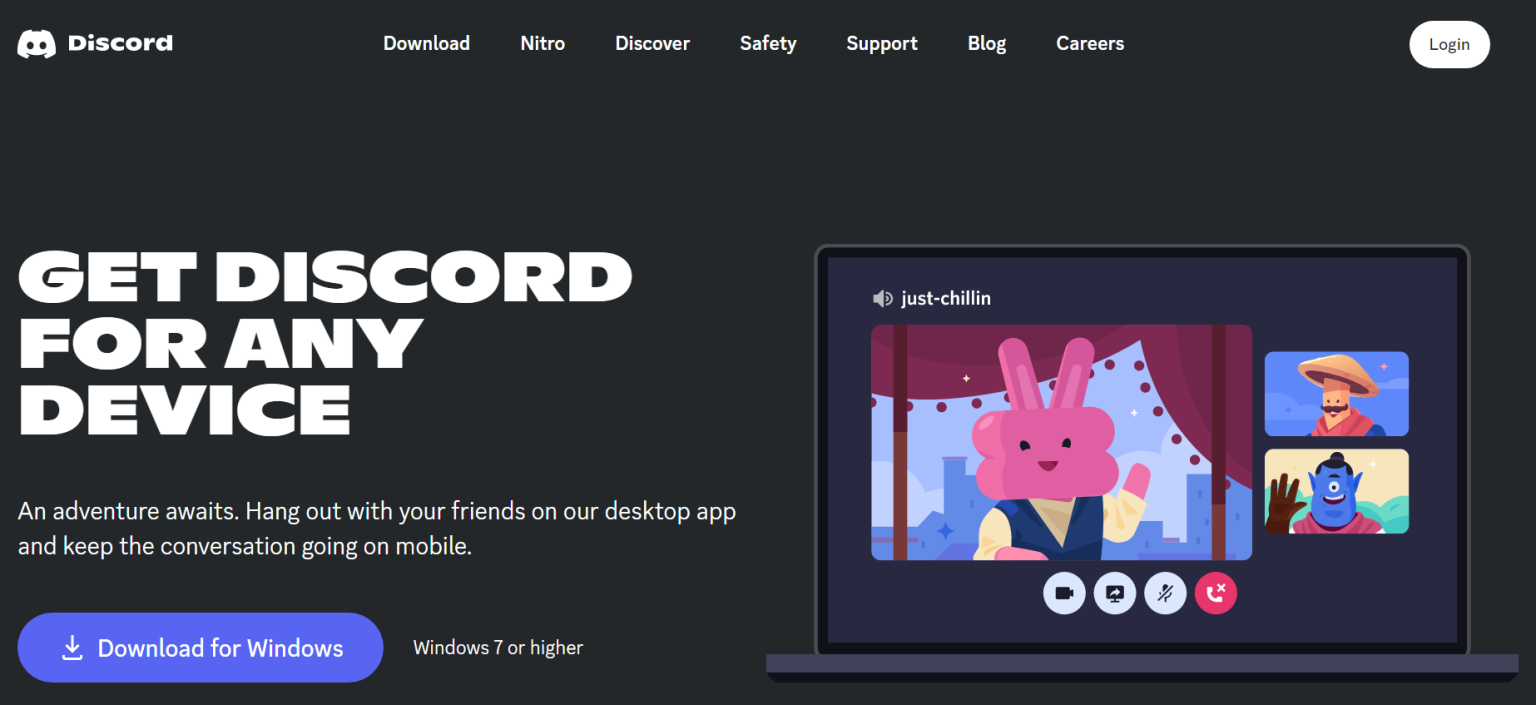The height and width of the screenshot is (705, 1536).
Task: Click the Discord controller logo icon
Action: click(x=36, y=44)
